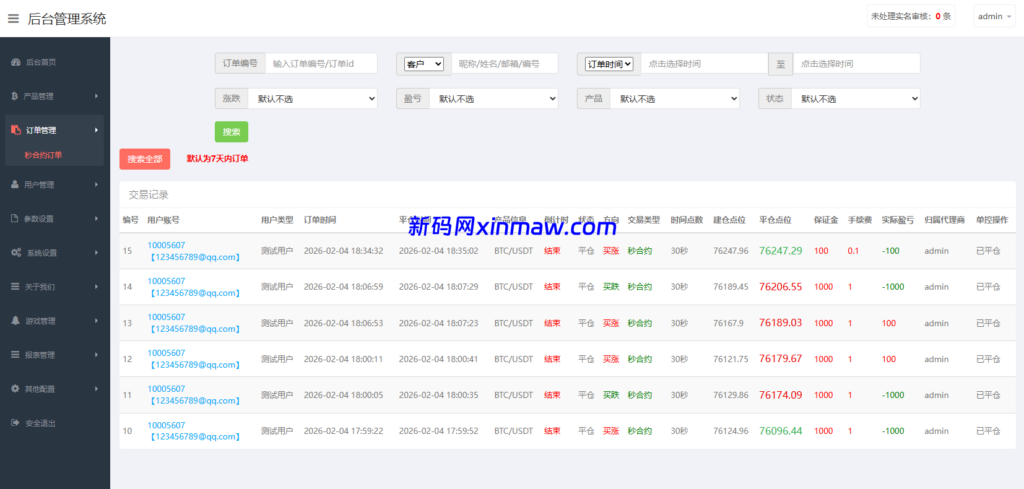The width and height of the screenshot is (1024, 489).
Task: Open the 涨跌 filter dropdown
Action: [x=312, y=99]
